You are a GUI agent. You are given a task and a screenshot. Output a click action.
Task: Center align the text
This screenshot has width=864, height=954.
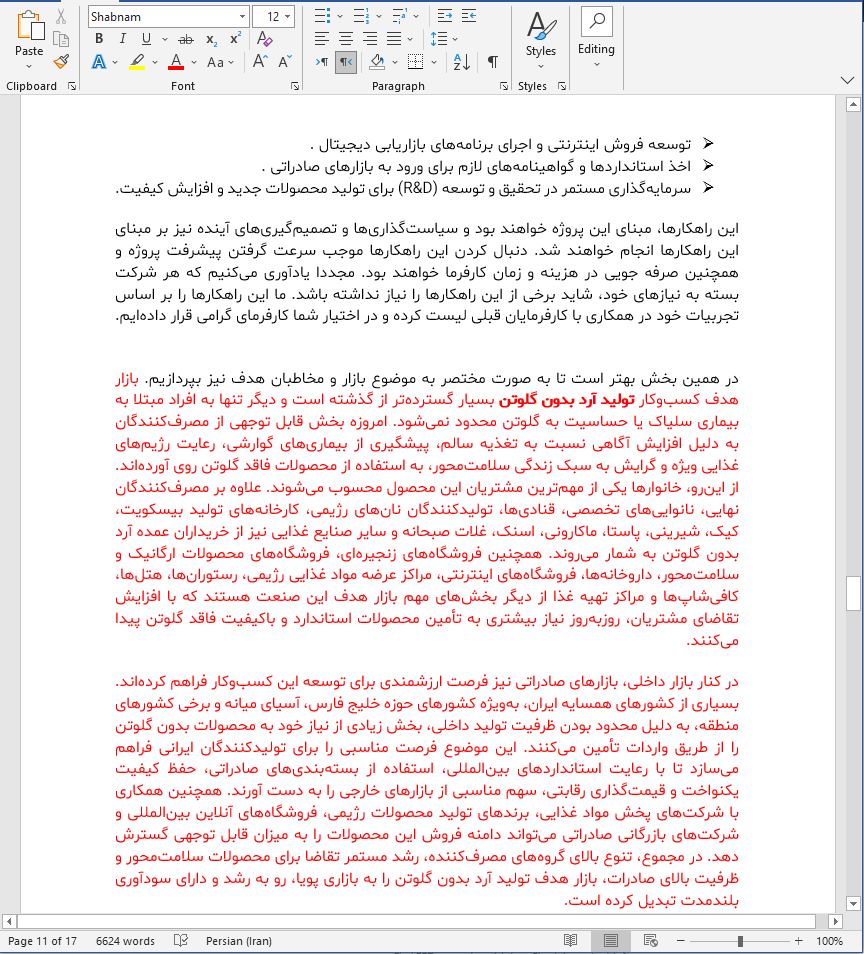click(x=346, y=40)
